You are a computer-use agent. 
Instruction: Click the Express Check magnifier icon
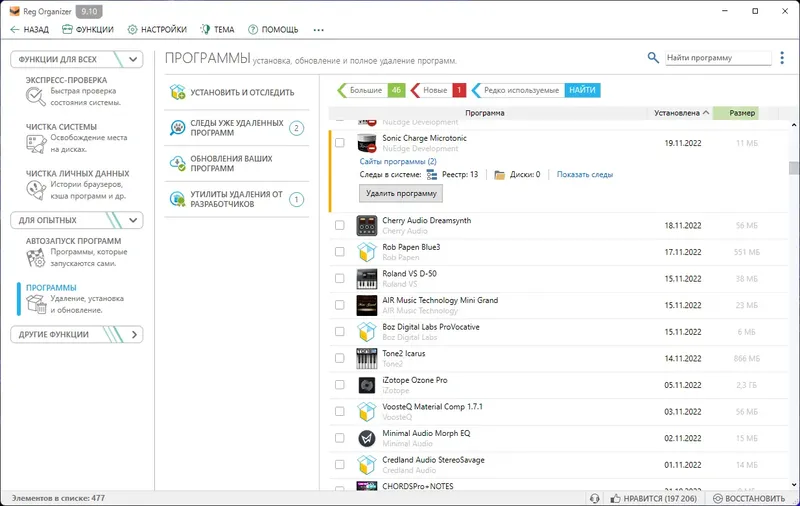point(36,96)
